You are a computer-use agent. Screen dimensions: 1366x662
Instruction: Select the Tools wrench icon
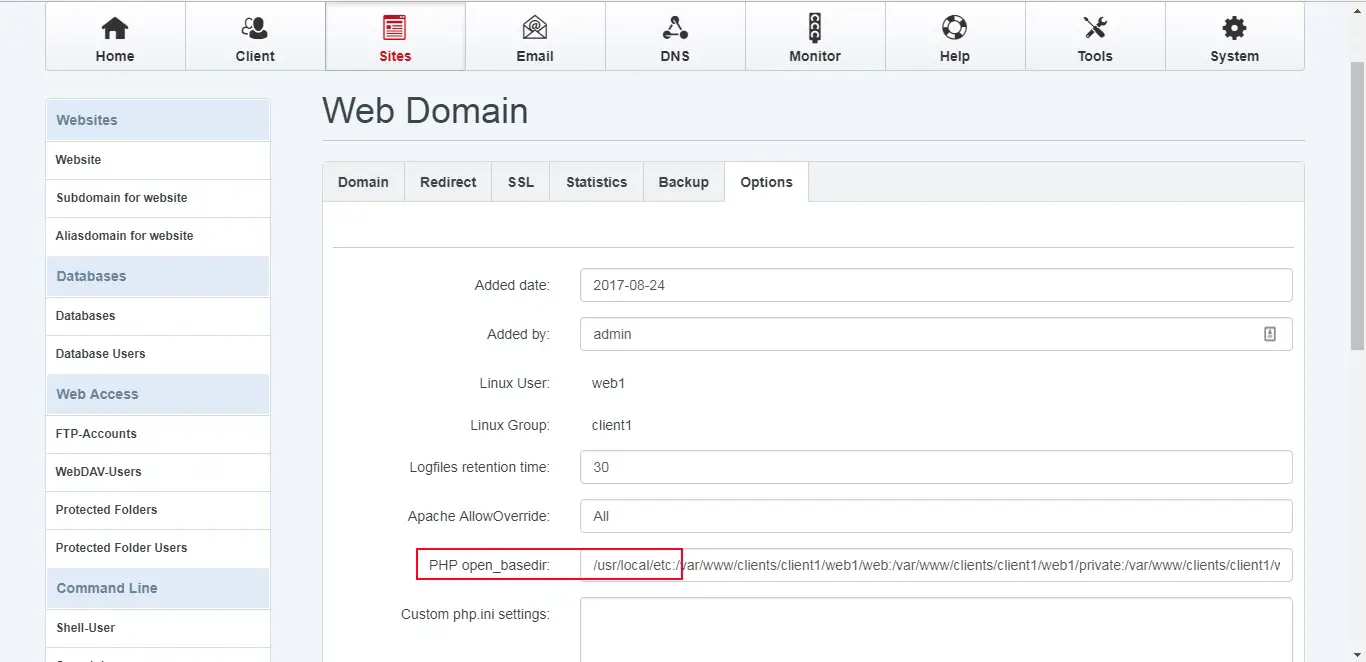coord(1095,28)
